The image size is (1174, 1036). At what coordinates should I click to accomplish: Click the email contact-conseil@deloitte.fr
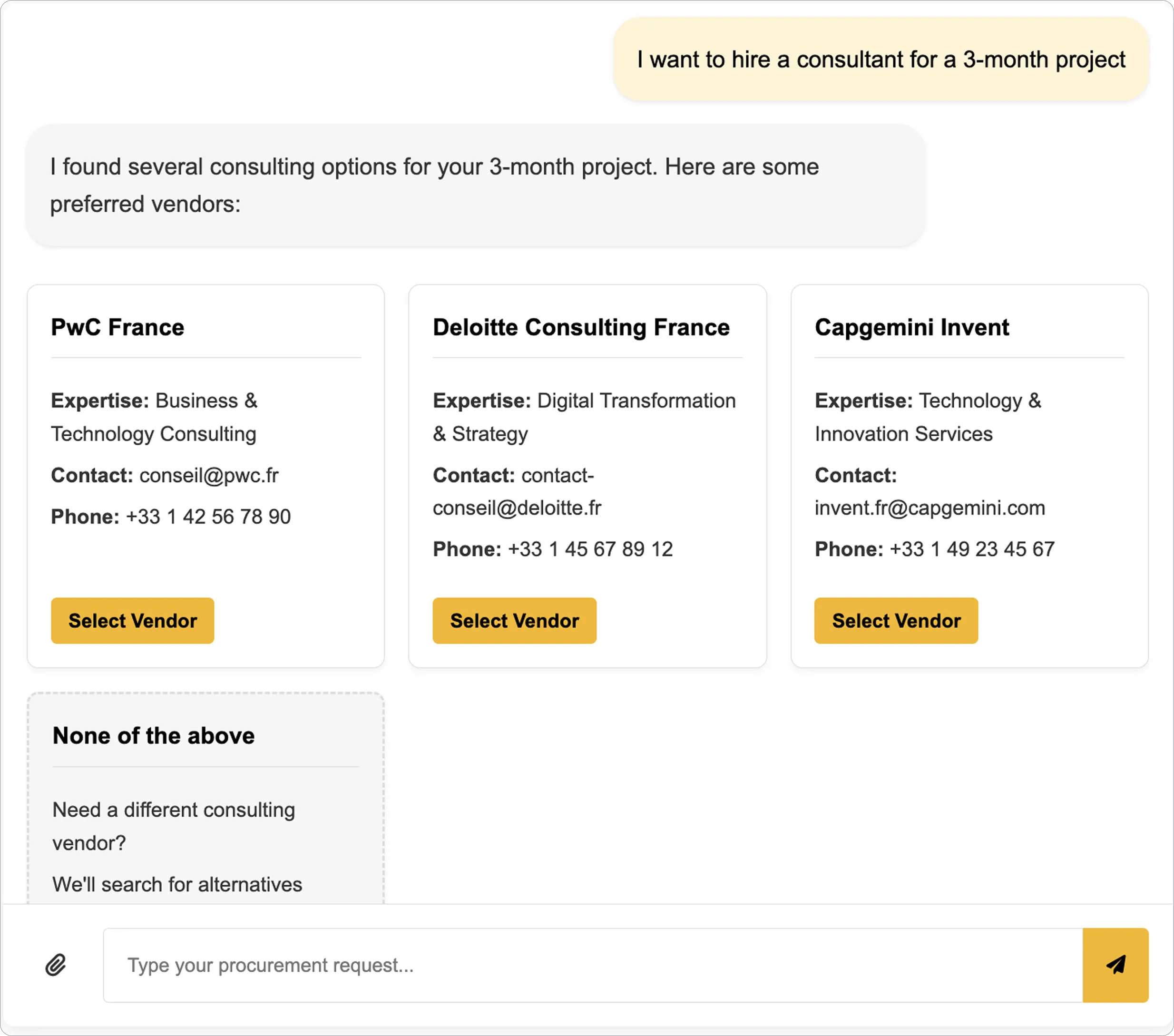[517, 491]
